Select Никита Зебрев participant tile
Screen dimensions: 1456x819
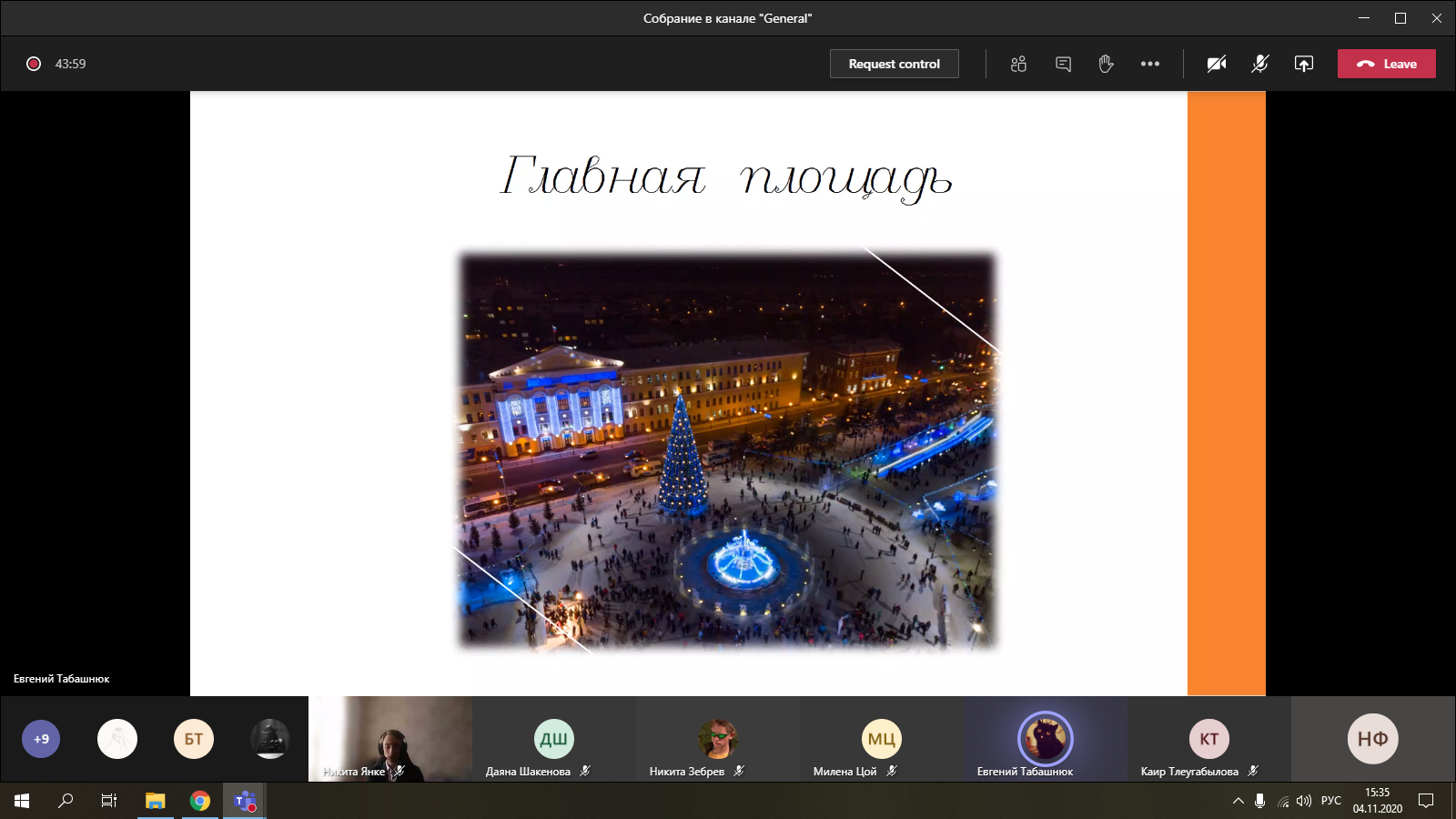click(718, 739)
